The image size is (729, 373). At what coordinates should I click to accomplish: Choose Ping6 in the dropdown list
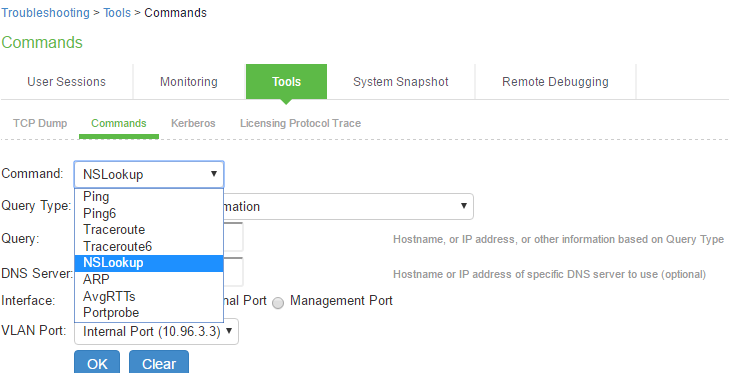tap(149, 213)
